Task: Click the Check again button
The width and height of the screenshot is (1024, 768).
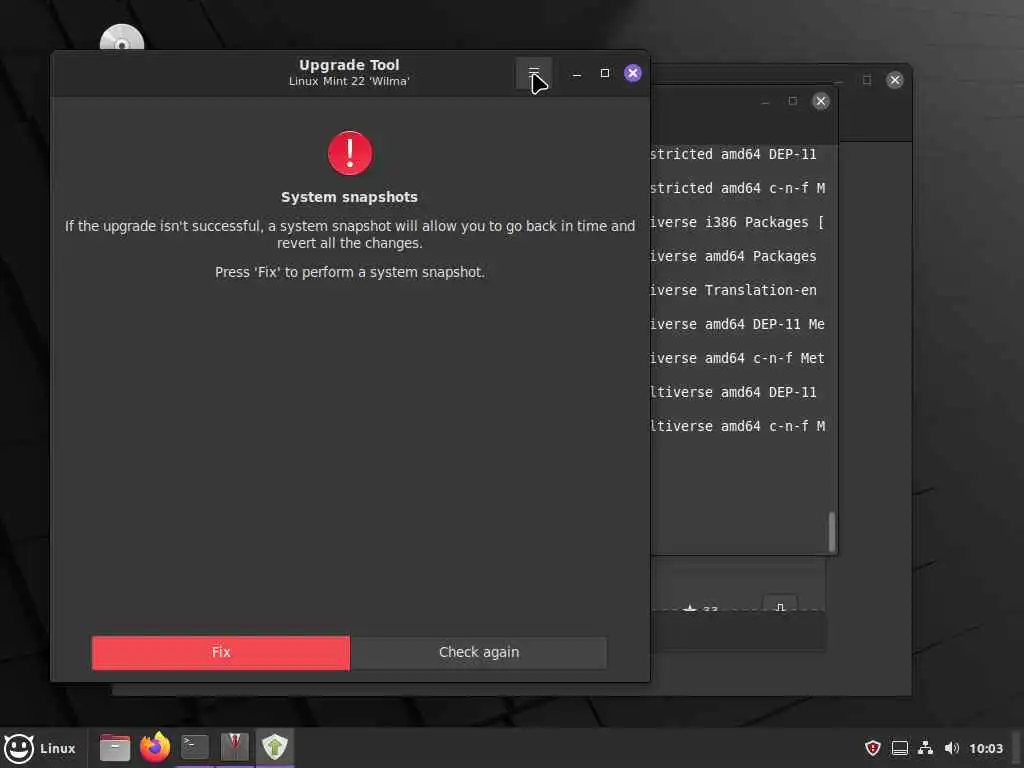Action: click(479, 652)
